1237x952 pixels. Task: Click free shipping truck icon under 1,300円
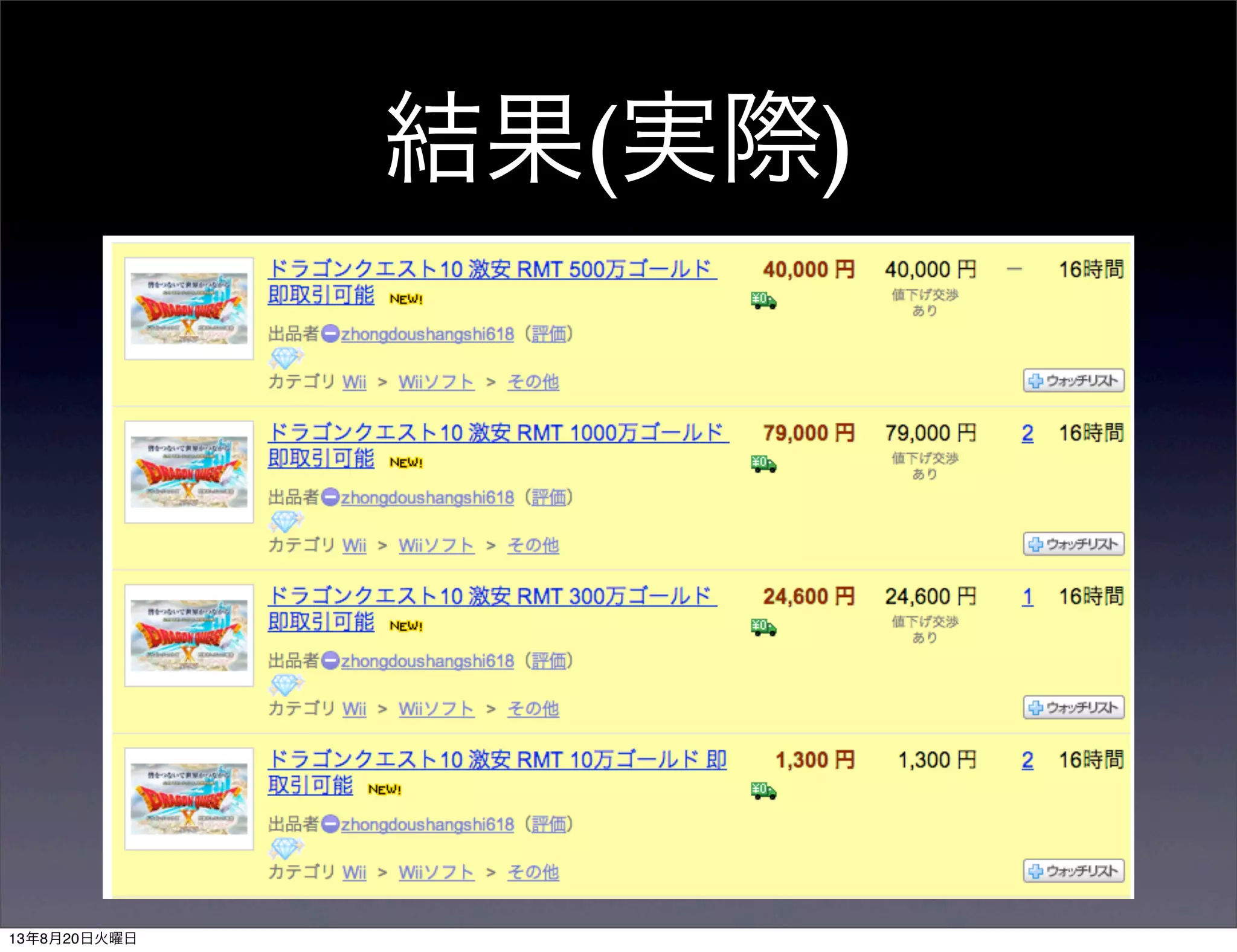763,791
